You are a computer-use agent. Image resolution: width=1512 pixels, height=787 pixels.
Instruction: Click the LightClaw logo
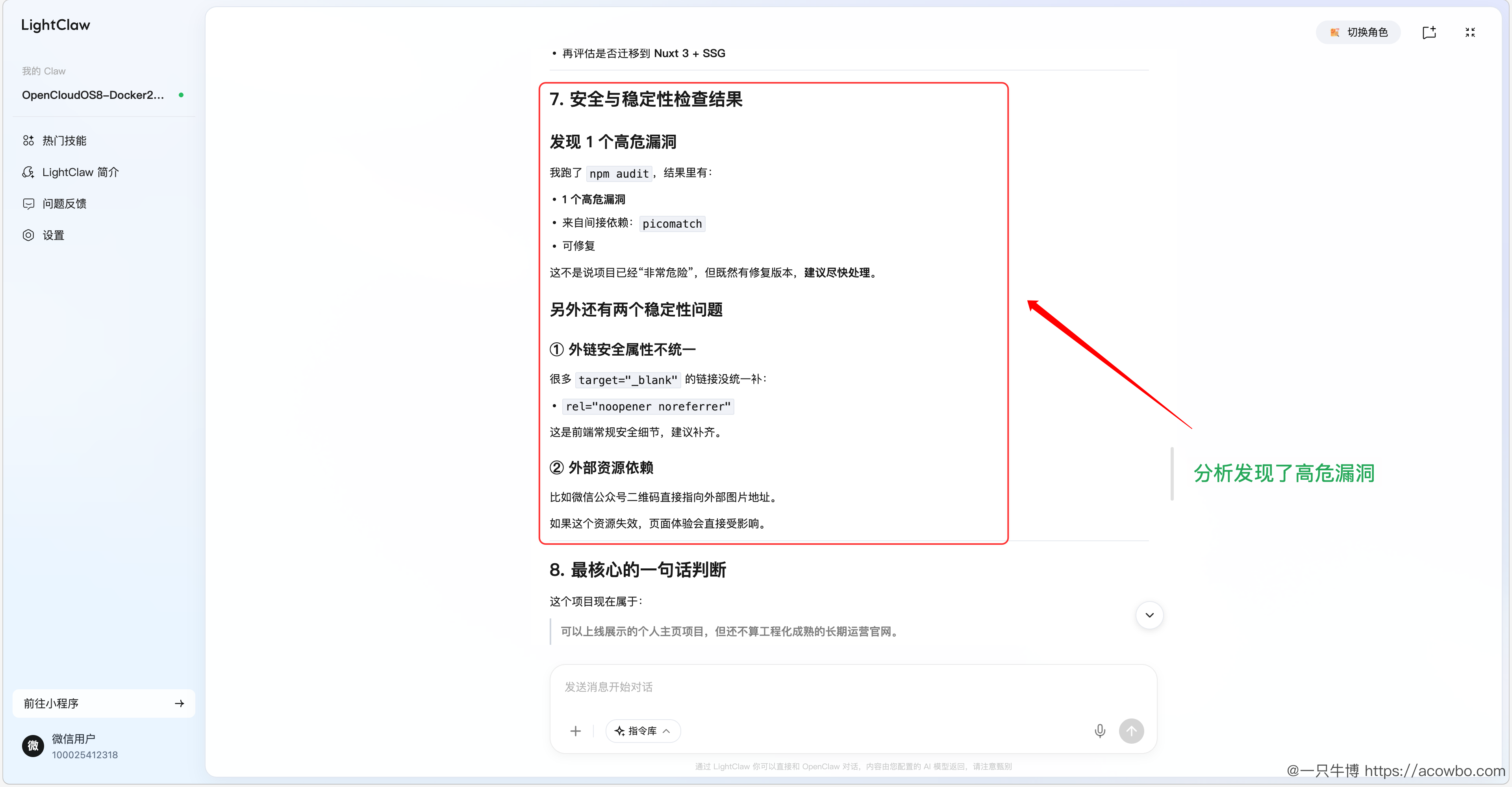(x=56, y=25)
